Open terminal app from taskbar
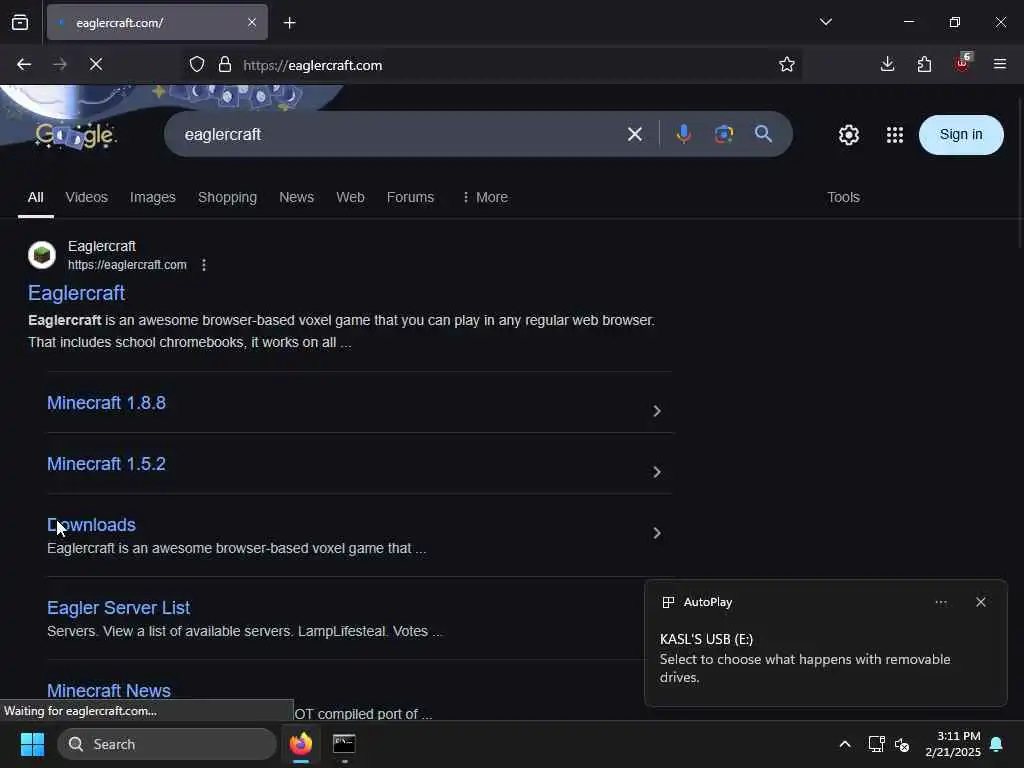The width and height of the screenshot is (1024, 768). [344, 744]
